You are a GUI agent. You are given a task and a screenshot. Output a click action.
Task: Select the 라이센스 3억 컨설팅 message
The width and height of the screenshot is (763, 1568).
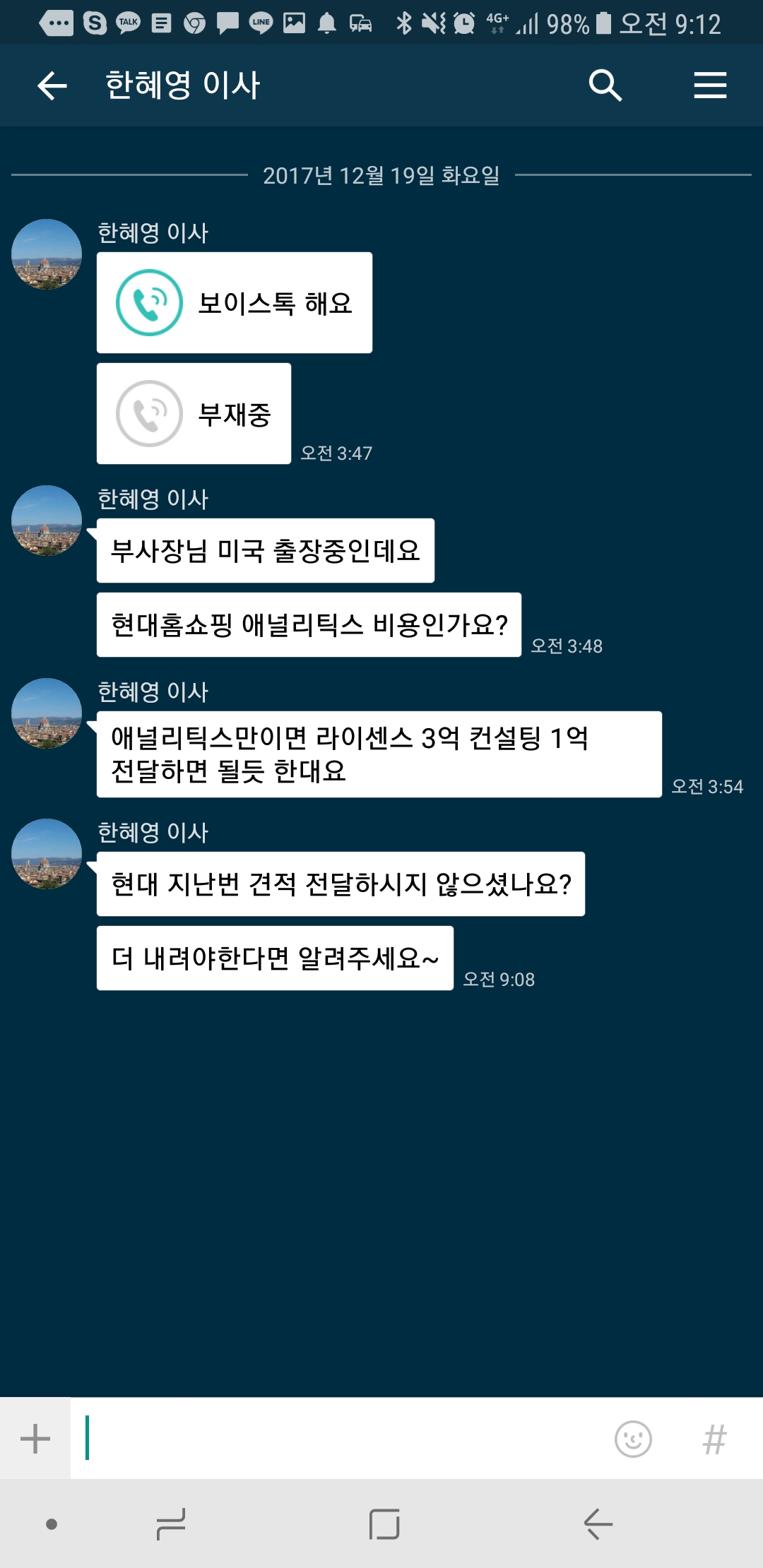click(x=379, y=754)
